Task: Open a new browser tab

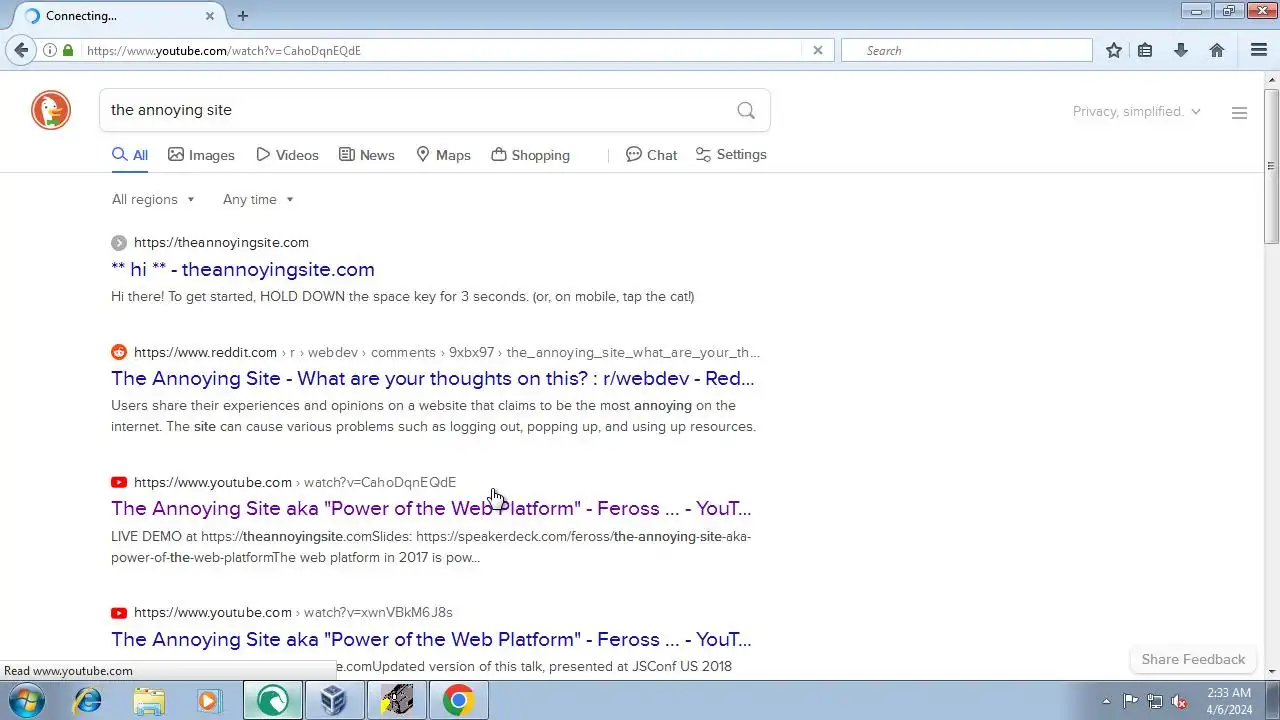Action: (243, 15)
